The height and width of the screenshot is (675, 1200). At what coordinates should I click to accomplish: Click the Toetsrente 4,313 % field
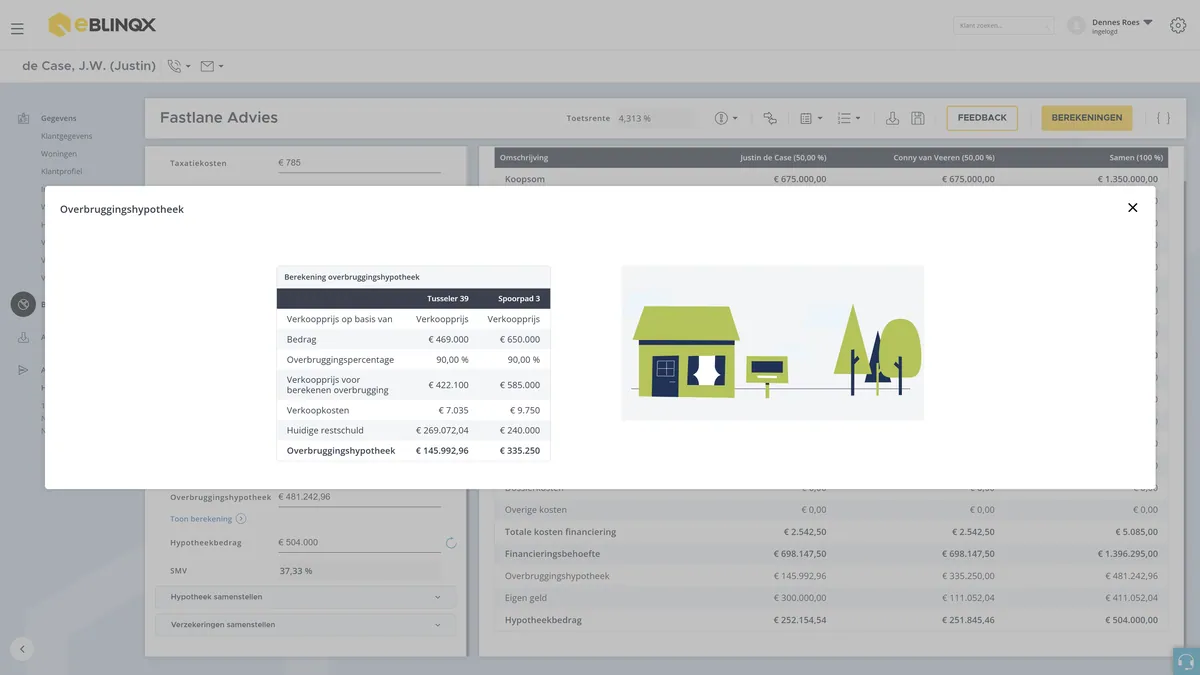[x=655, y=118]
